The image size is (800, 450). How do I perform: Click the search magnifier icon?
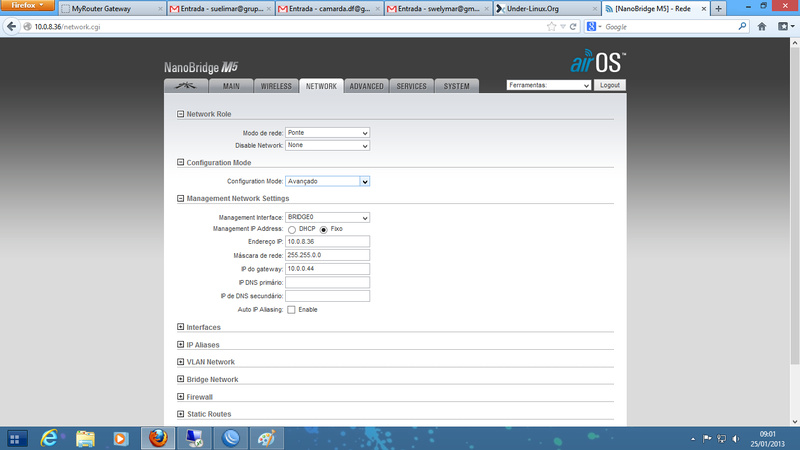[x=742, y=27]
